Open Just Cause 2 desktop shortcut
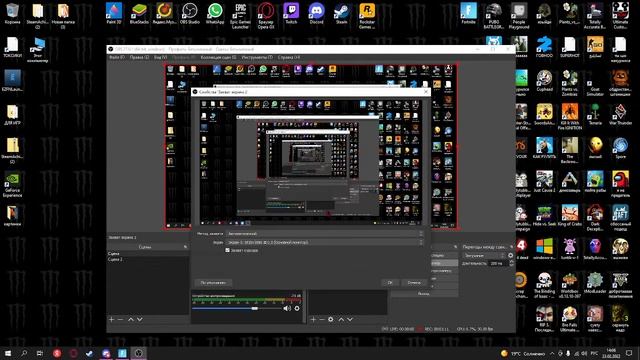This screenshot has width=640, height=360. [x=544, y=182]
